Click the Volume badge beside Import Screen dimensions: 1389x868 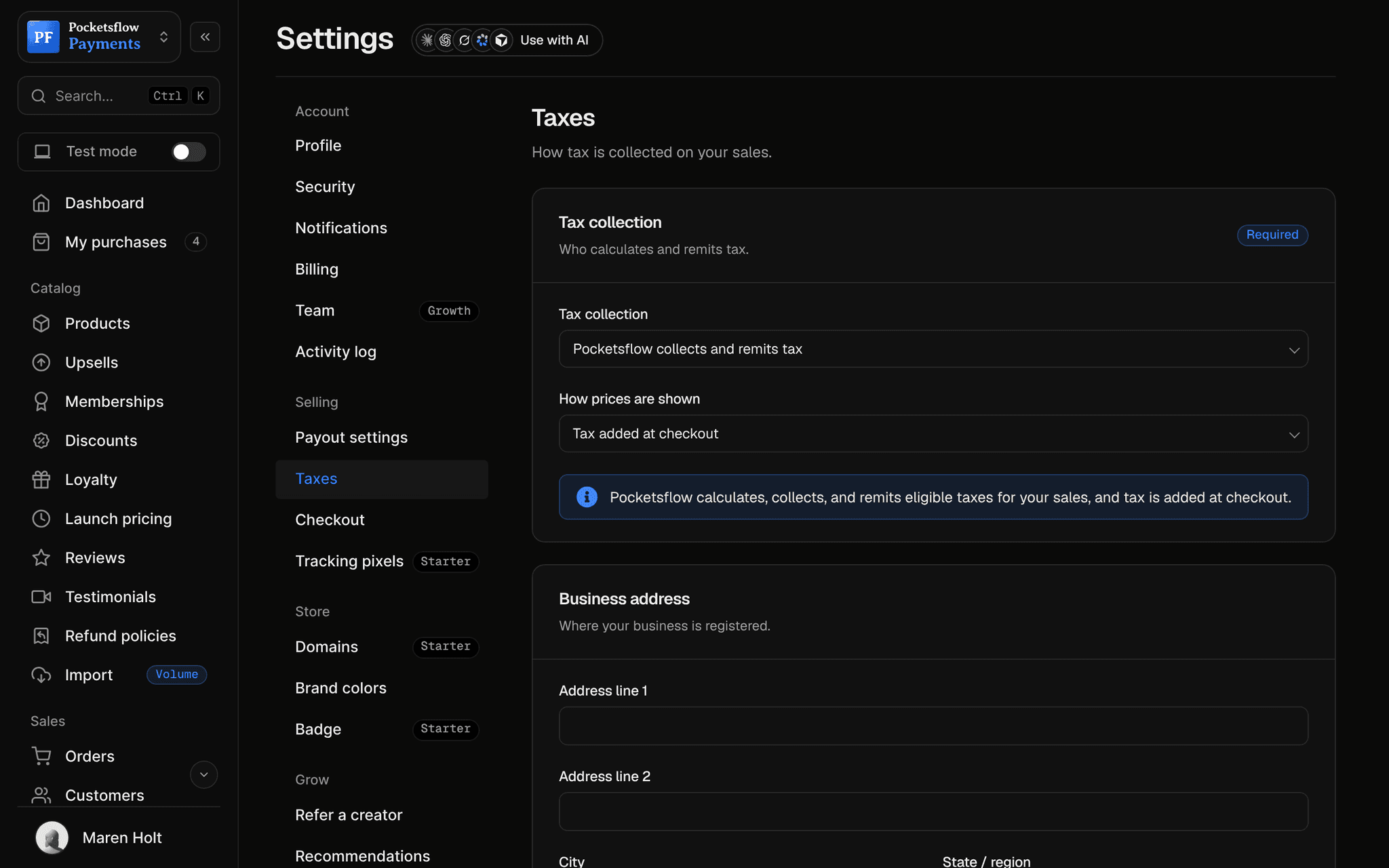click(176, 675)
